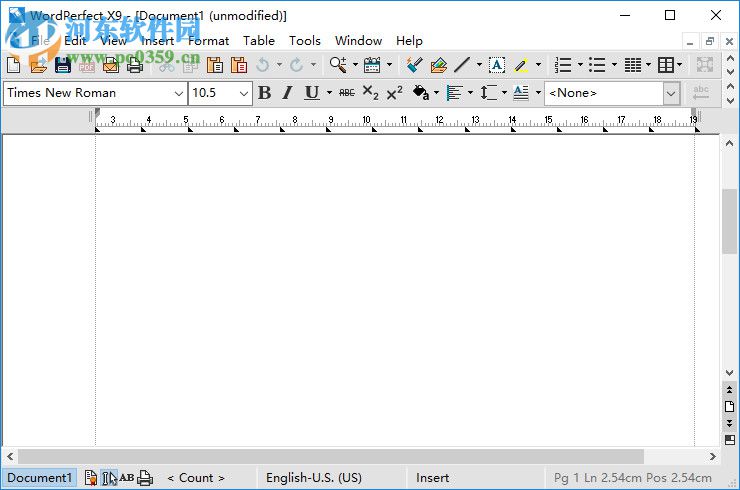Click the horizontal scrollbar thumb

click(x=331, y=456)
